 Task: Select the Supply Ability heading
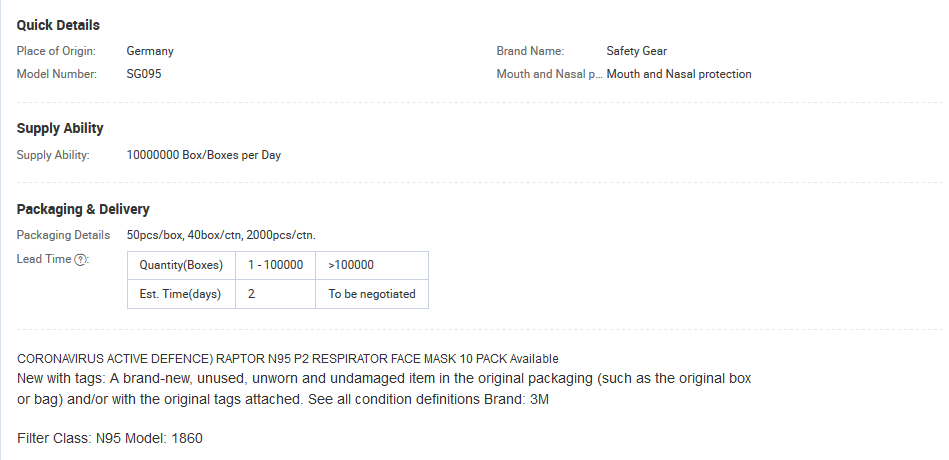[60, 128]
